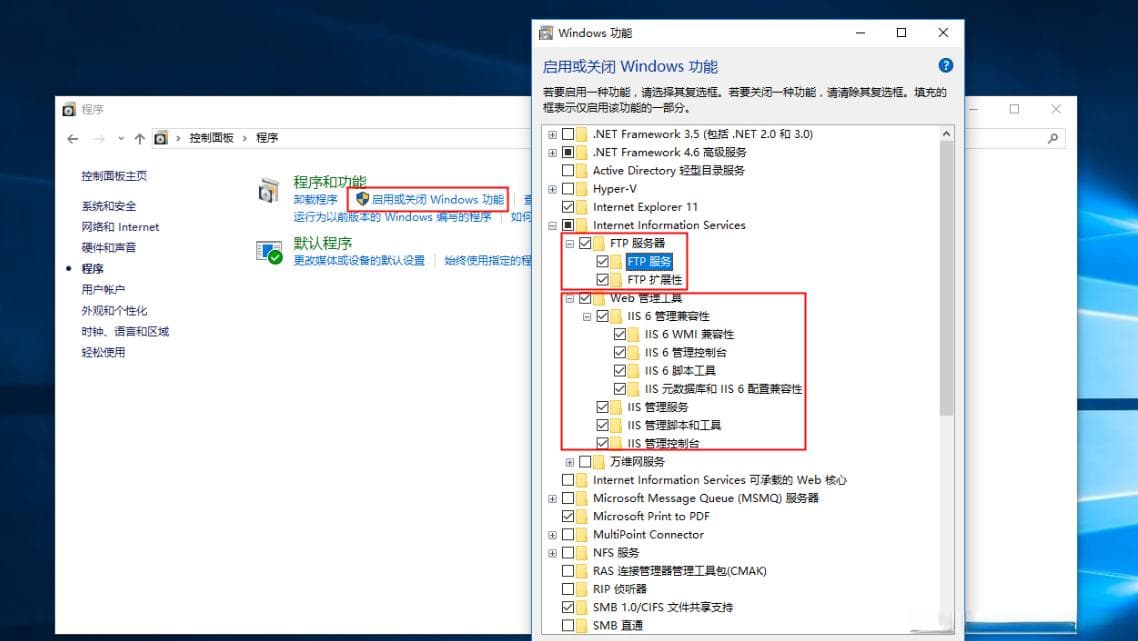Screen dimensions: 1138x641
Task: Click feature list vertical scrollbar thumb
Action: coord(946,279)
